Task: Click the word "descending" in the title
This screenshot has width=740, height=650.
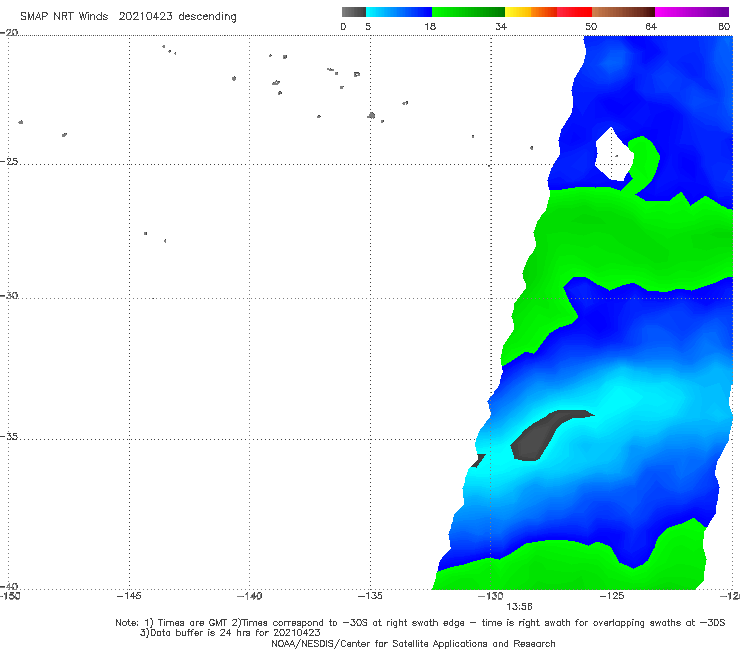Action: point(207,17)
